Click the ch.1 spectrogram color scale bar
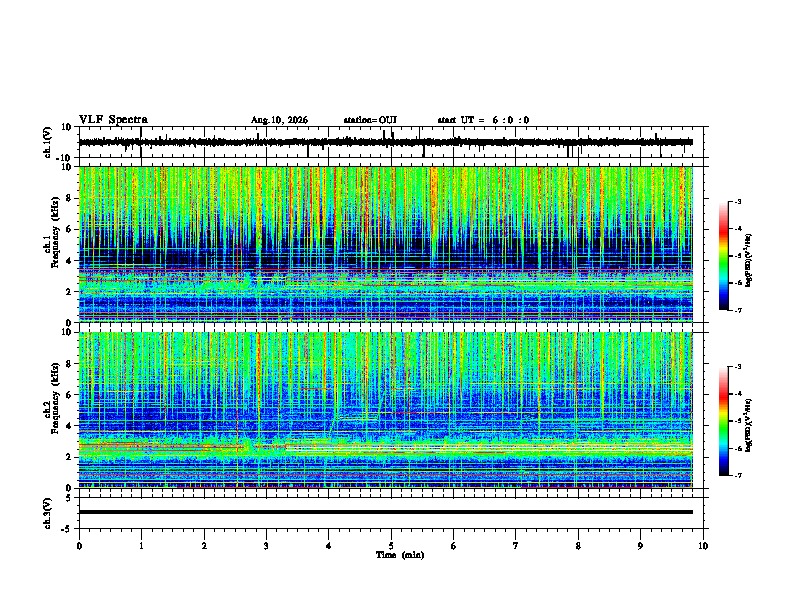This screenshot has height=612, width=792. 724,256
